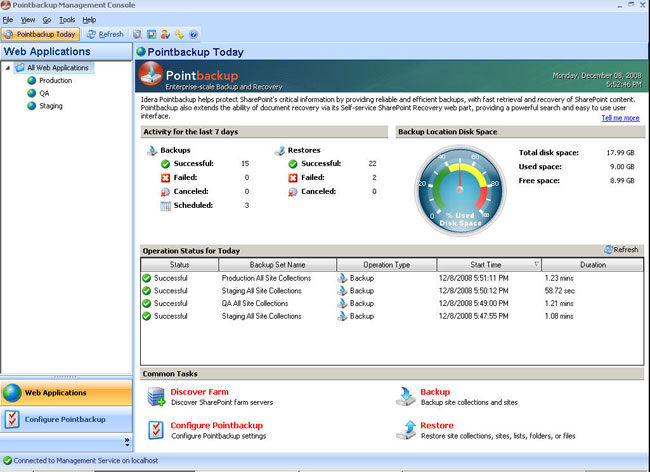The width and height of the screenshot is (650, 472).
Task: Click the Backups Canceled icon
Action: click(x=165, y=192)
